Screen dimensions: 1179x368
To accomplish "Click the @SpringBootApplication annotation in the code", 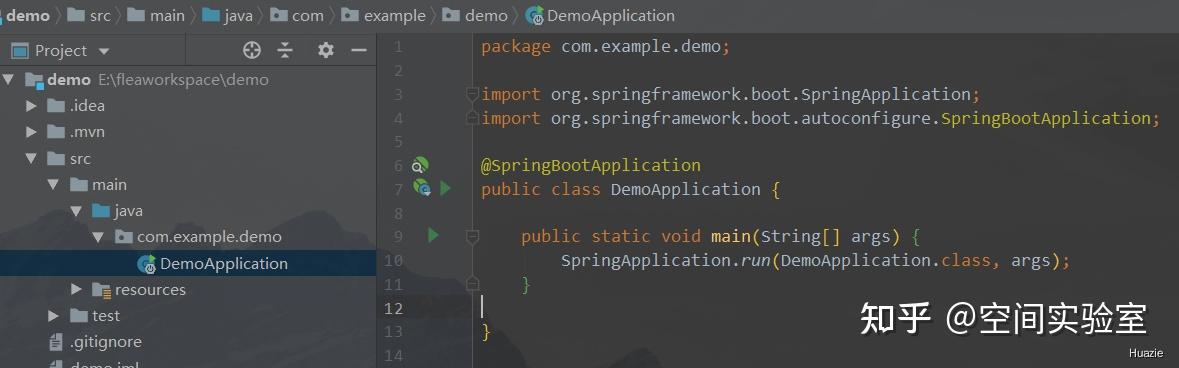I will click(x=591, y=166).
